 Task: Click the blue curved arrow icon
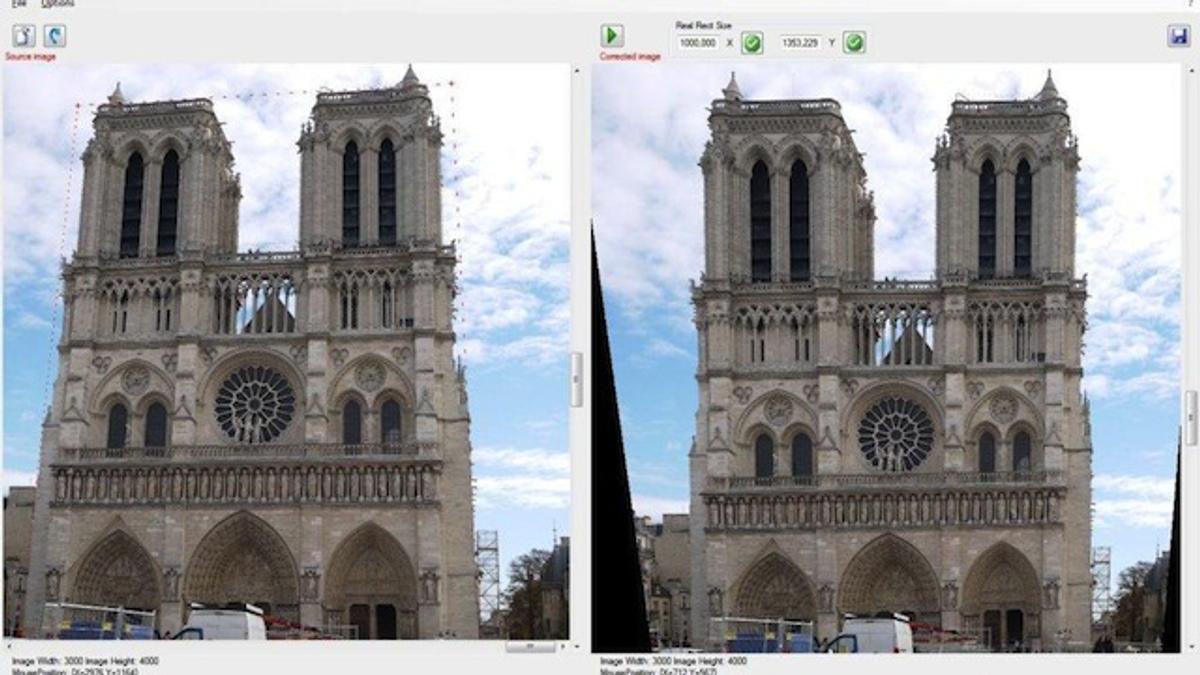tap(54, 36)
